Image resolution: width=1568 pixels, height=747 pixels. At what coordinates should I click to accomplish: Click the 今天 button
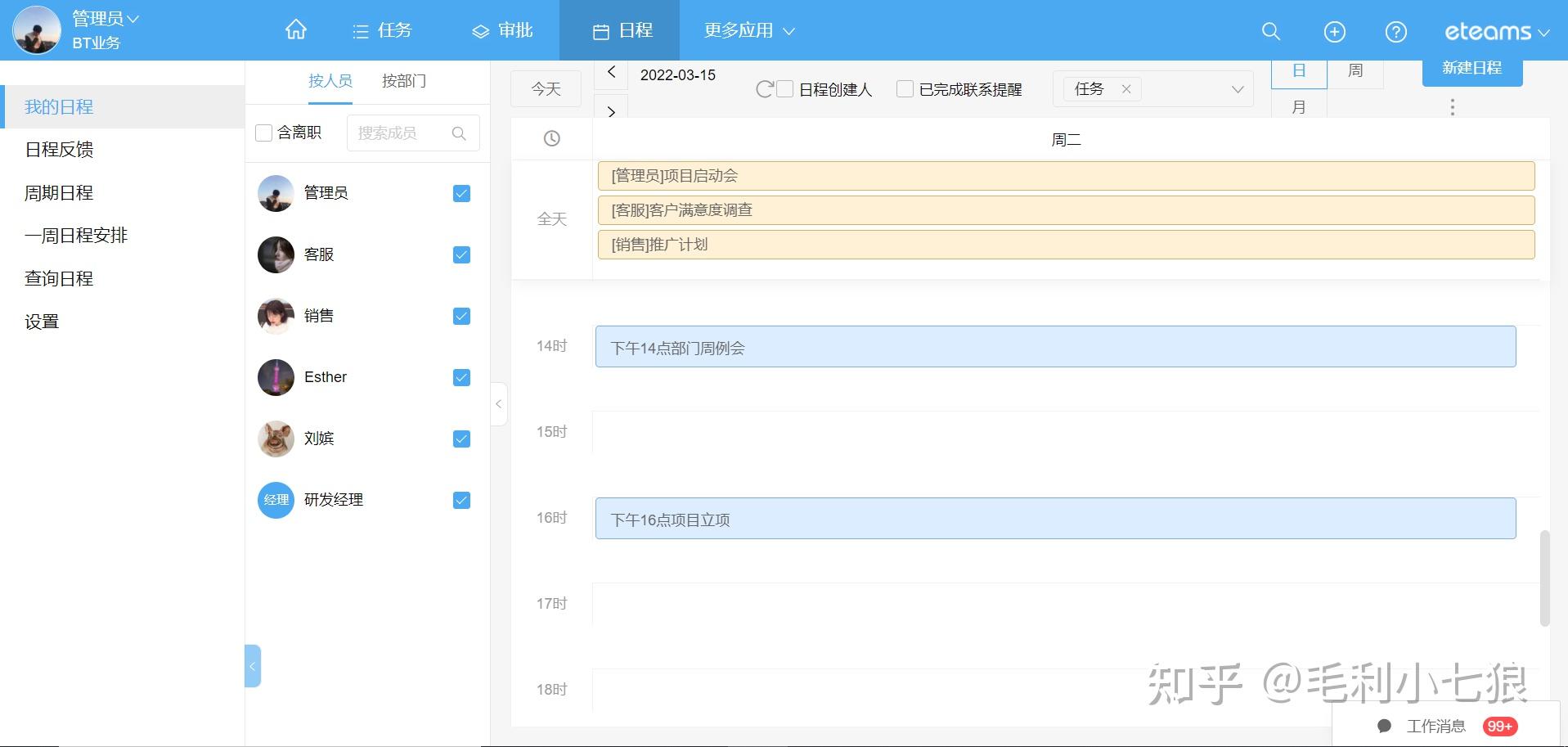pyautogui.click(x=546, y=88)
